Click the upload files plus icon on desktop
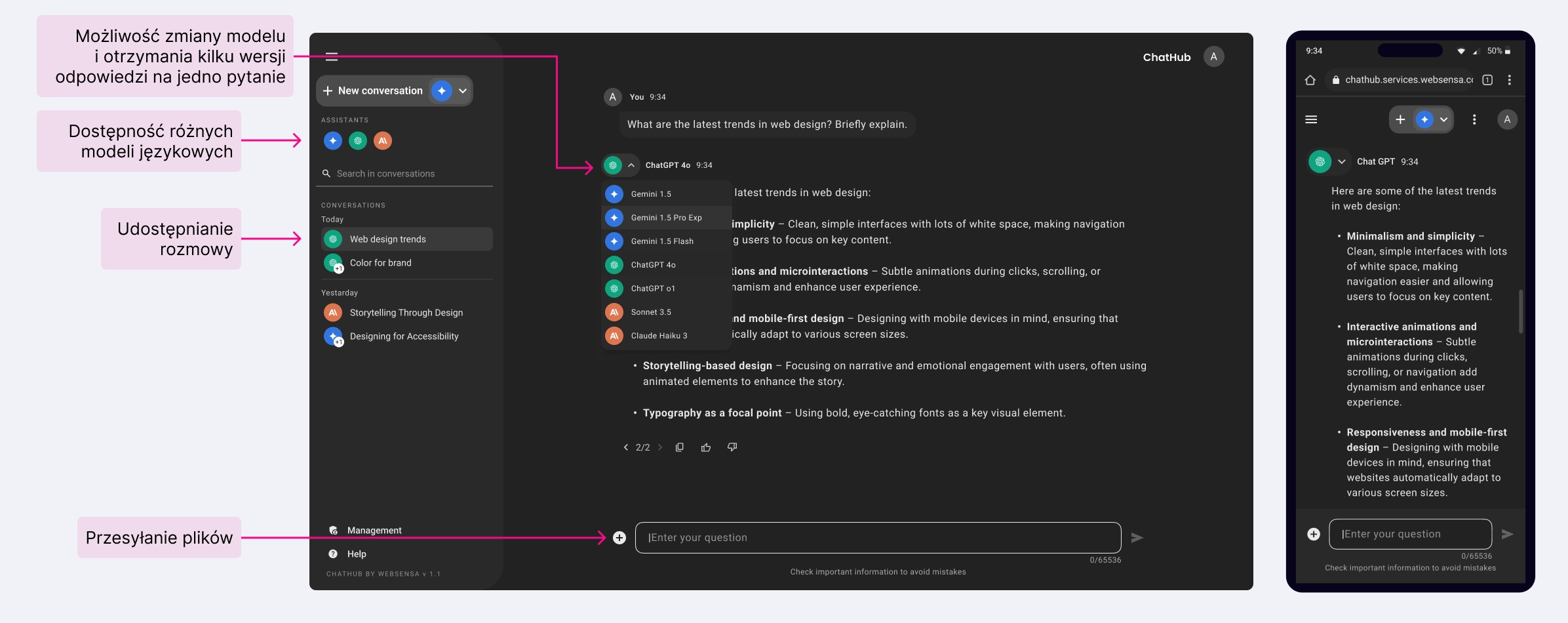 (x=619, y=538)
